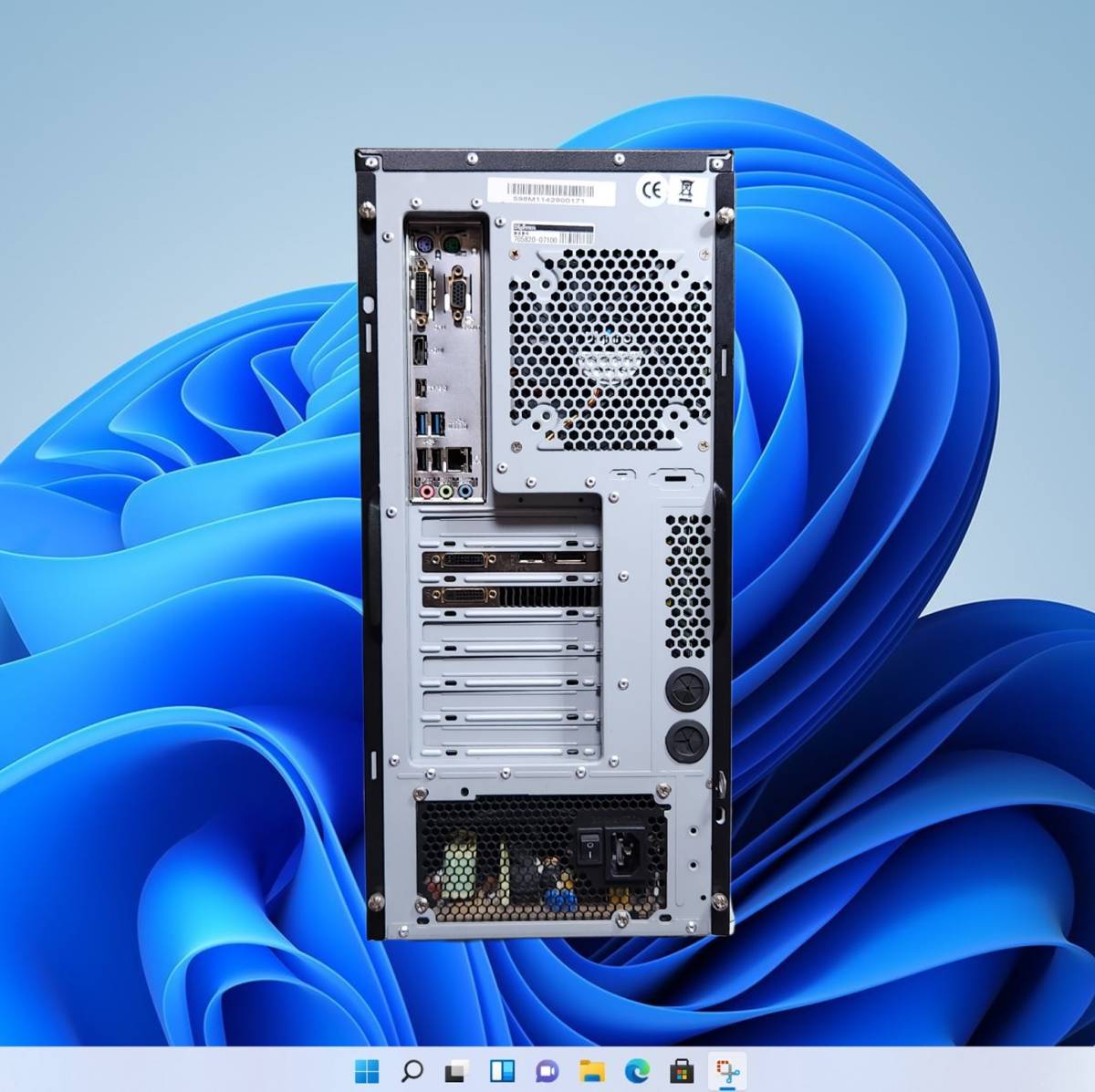Switch to the Snipping Tool app
This screenshot has height=1092, width=1095.
(x=727, y=1070)
